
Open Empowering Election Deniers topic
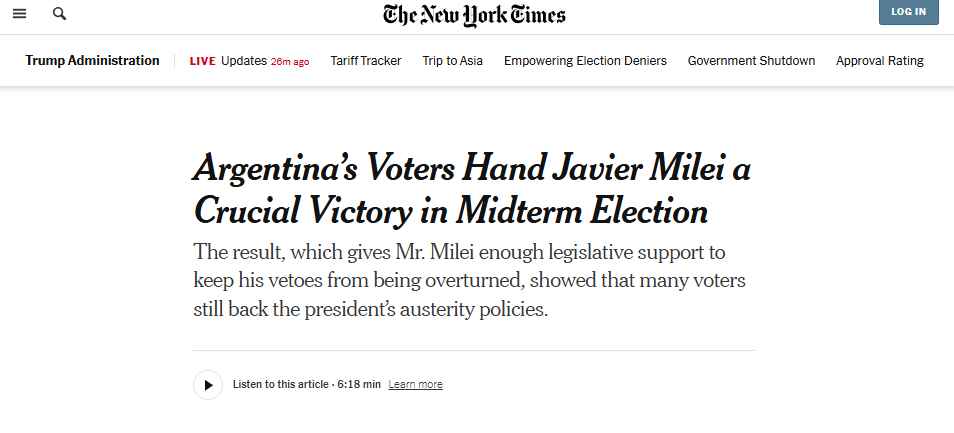coord(585,61)
